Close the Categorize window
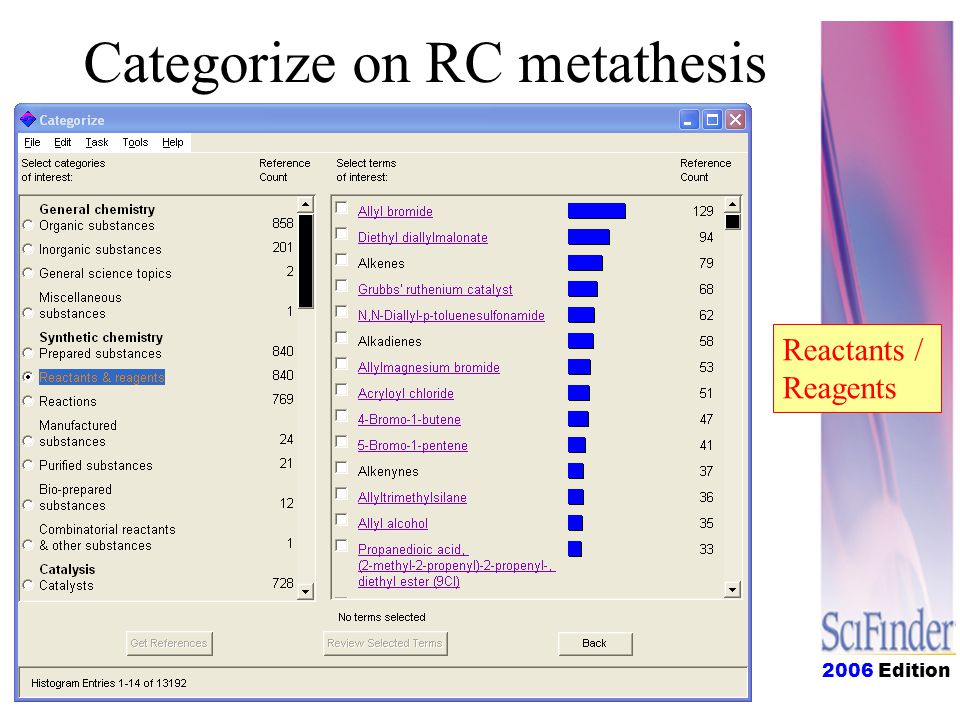 coord(735,119)
